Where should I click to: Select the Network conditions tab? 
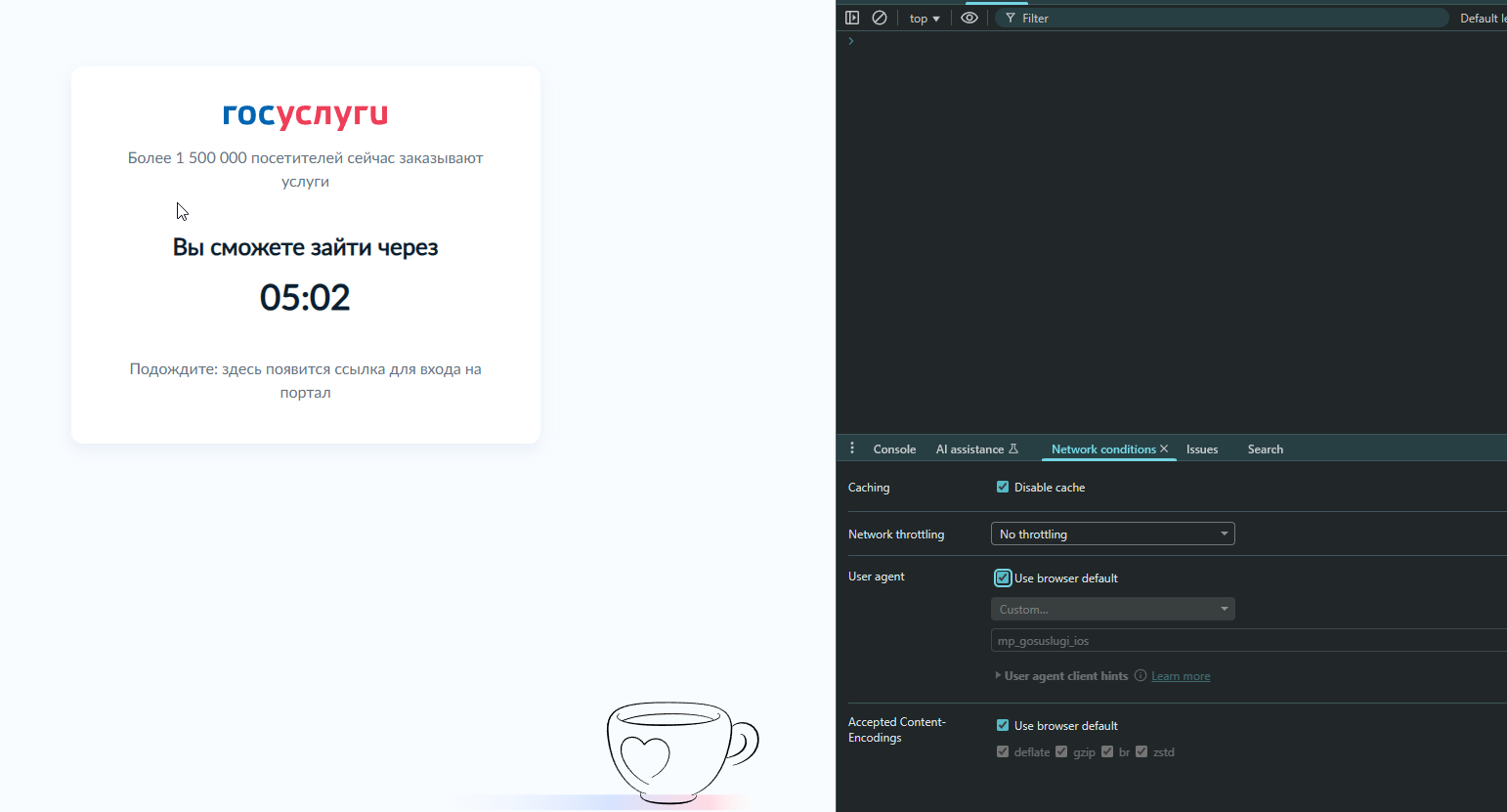1103,449
